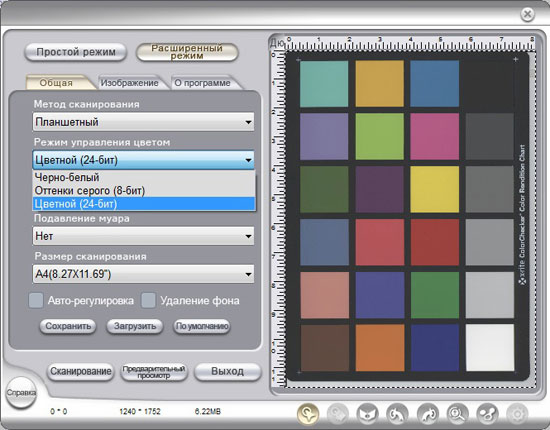
Task: Enable the Удаление фона checkbox
Action: [148, 301]
